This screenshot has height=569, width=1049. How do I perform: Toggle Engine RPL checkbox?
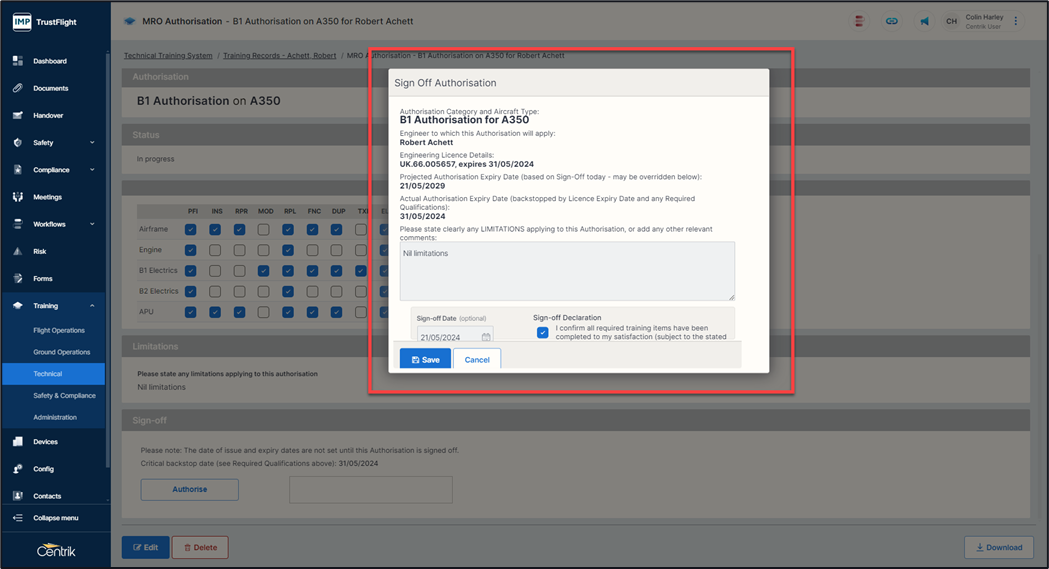point(288,250)
